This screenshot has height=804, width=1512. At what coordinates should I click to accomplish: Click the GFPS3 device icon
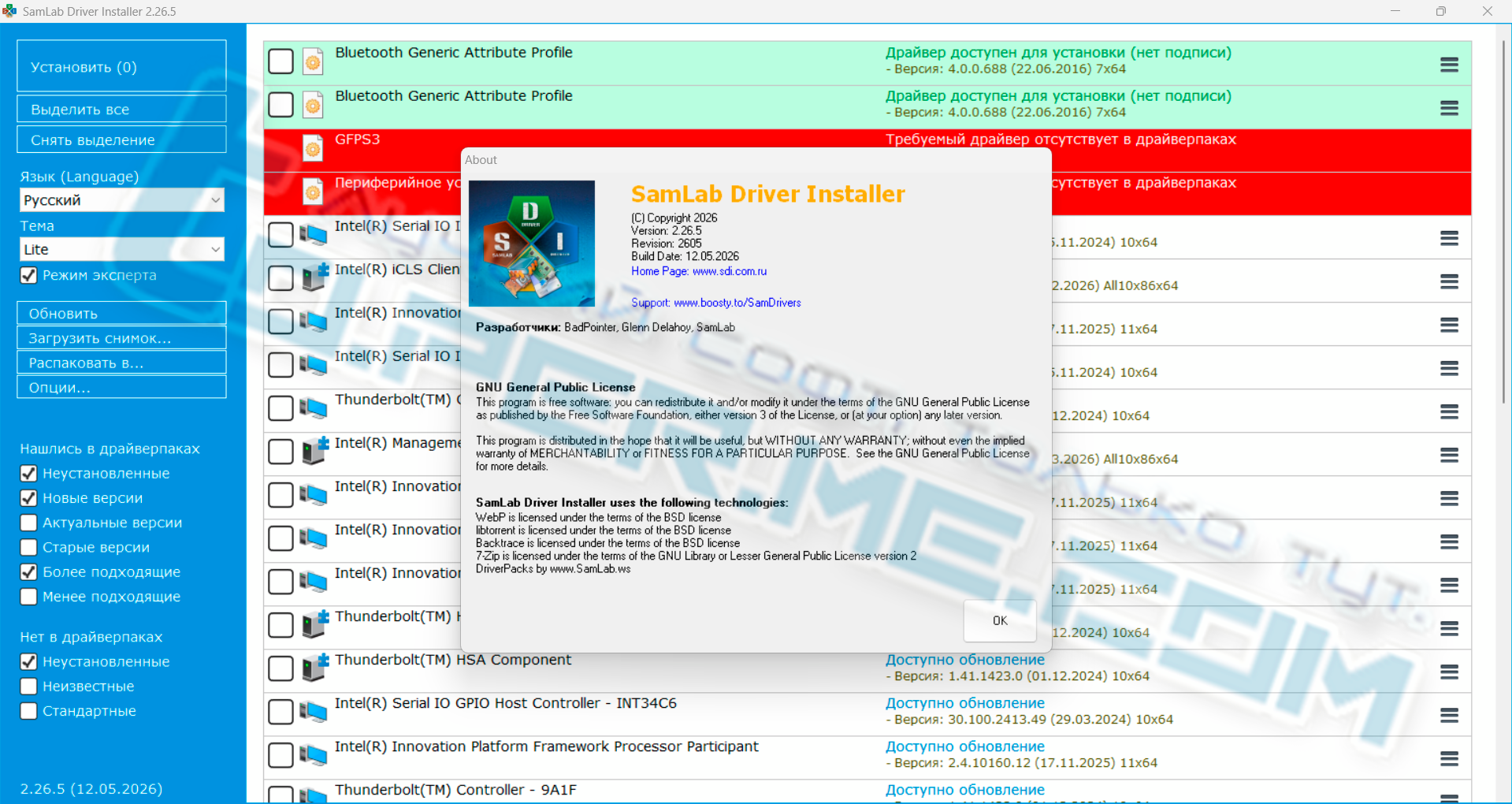pos(313,148)
